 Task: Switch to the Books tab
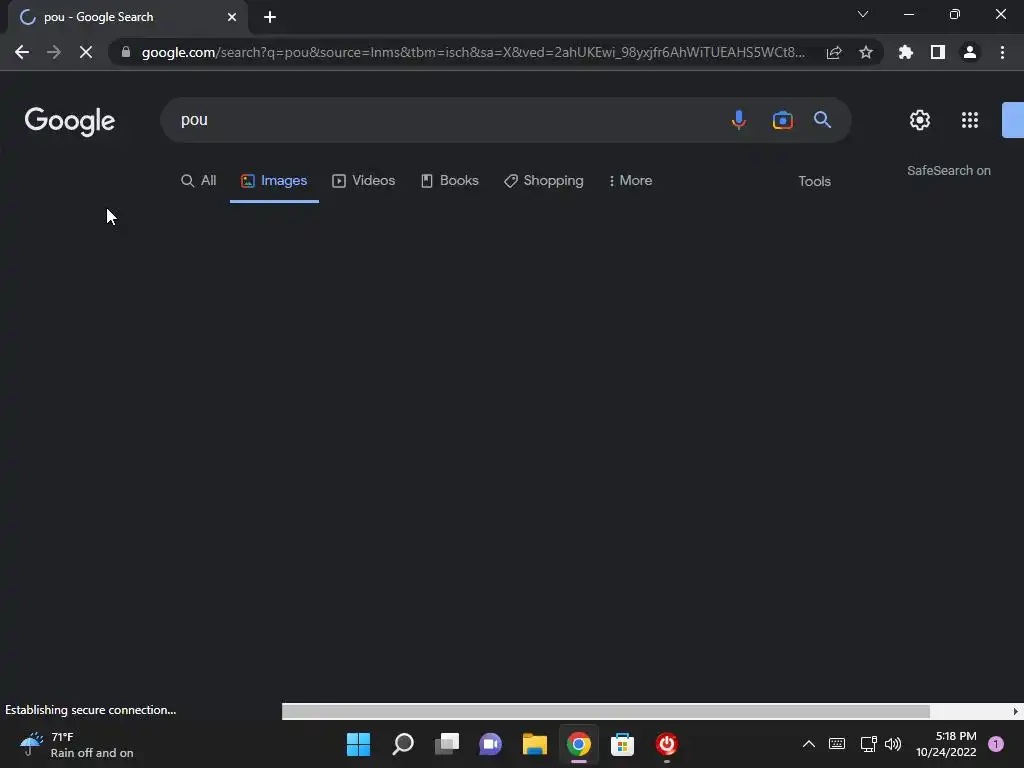(449, 181)
